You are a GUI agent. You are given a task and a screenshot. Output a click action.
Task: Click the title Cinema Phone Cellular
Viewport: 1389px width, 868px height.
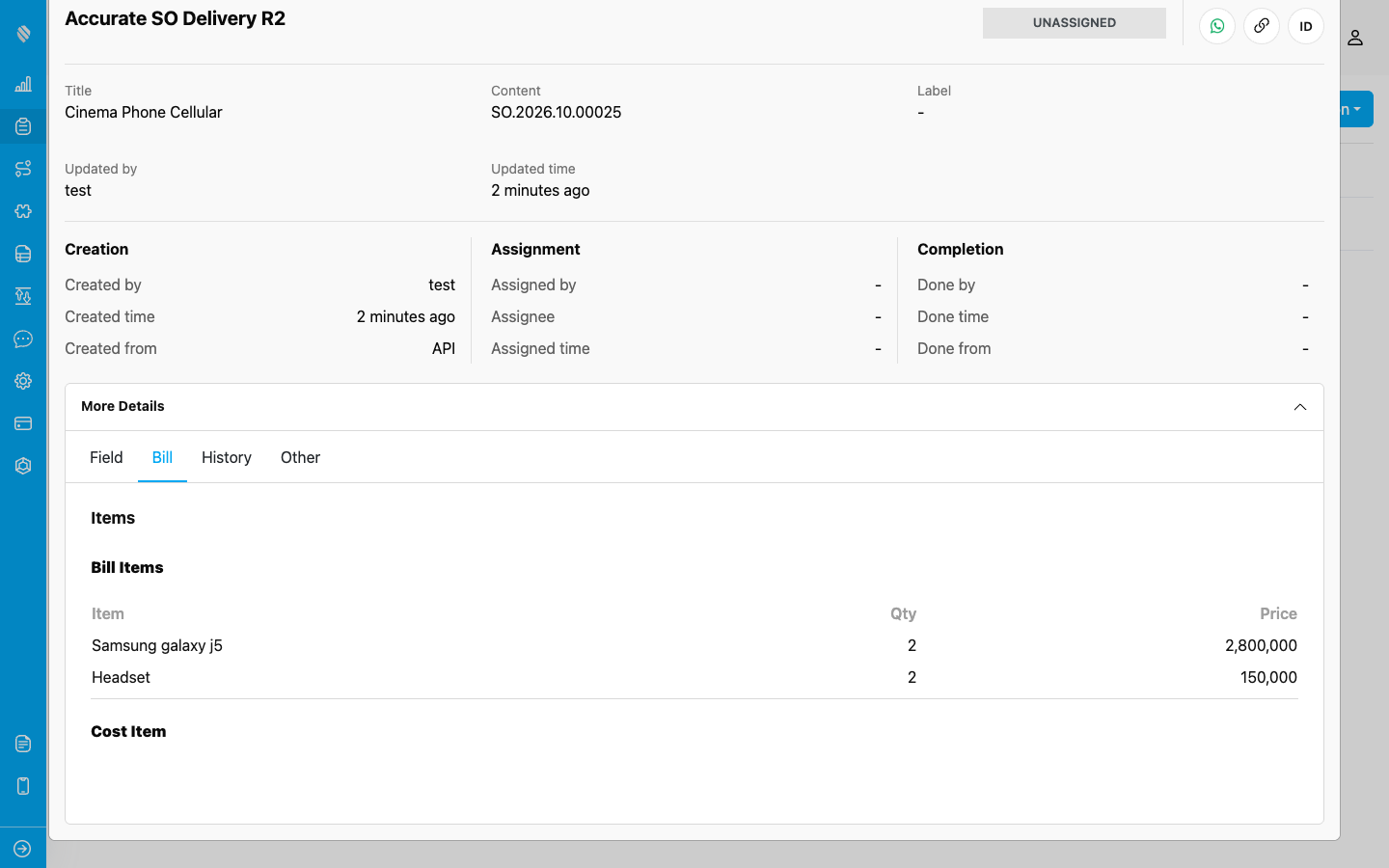pyautogui.click(x=144, y=112)
